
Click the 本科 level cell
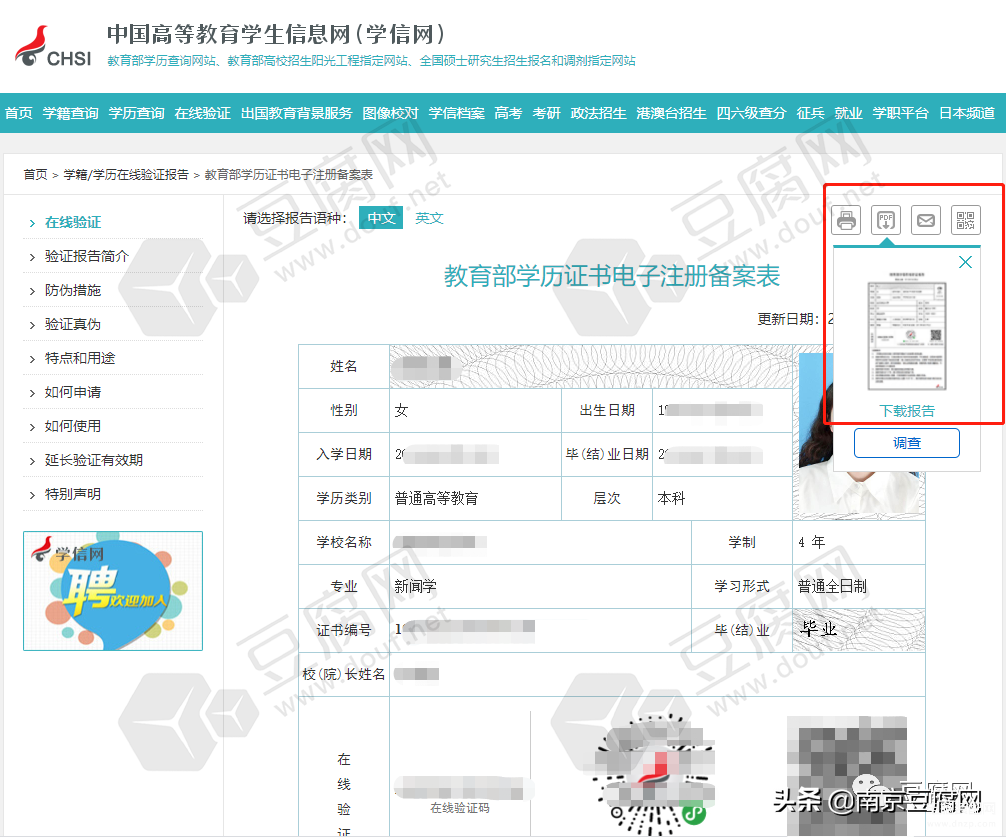722,498
